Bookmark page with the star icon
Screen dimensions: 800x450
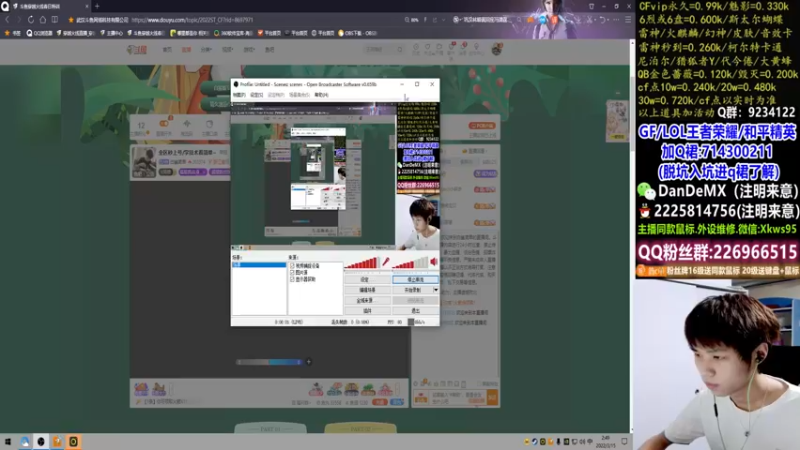tap(71, 20)
